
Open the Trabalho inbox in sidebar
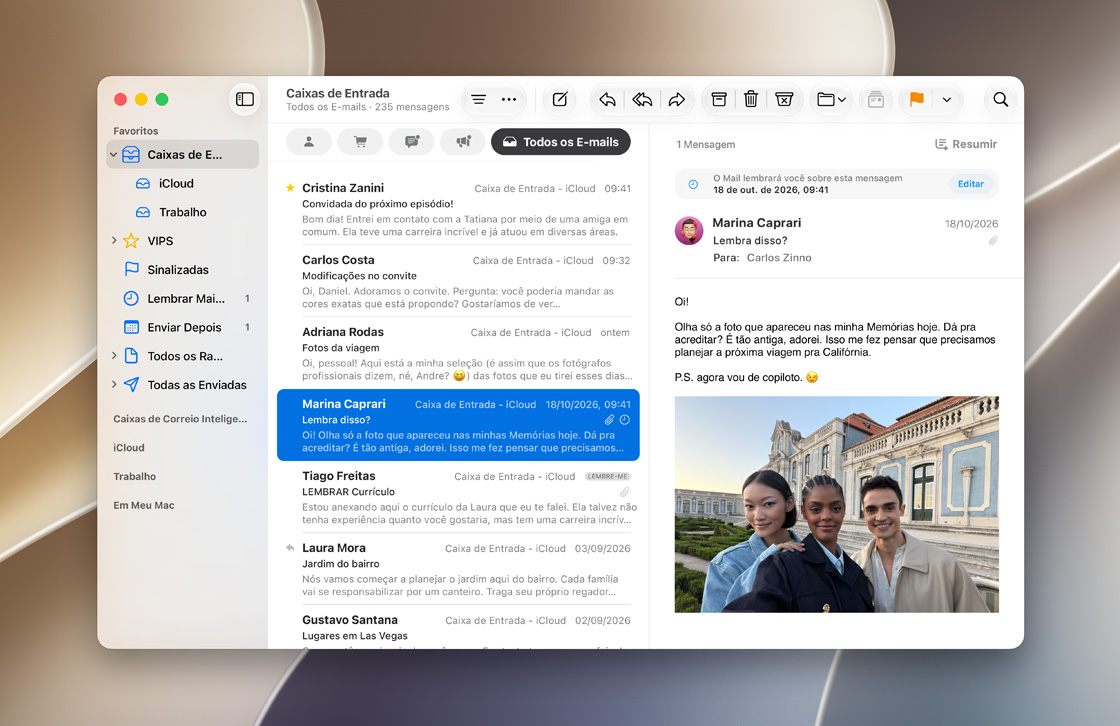click(x=182, y=212)
